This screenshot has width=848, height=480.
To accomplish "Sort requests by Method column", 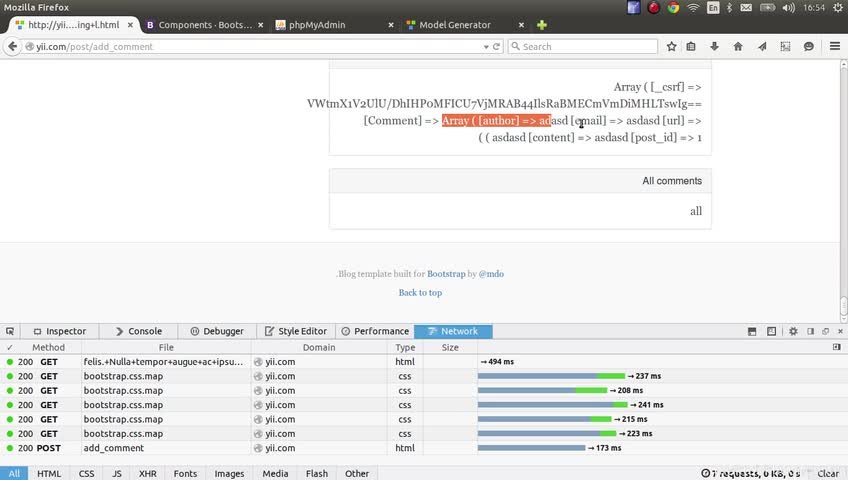I will point(48,347).
